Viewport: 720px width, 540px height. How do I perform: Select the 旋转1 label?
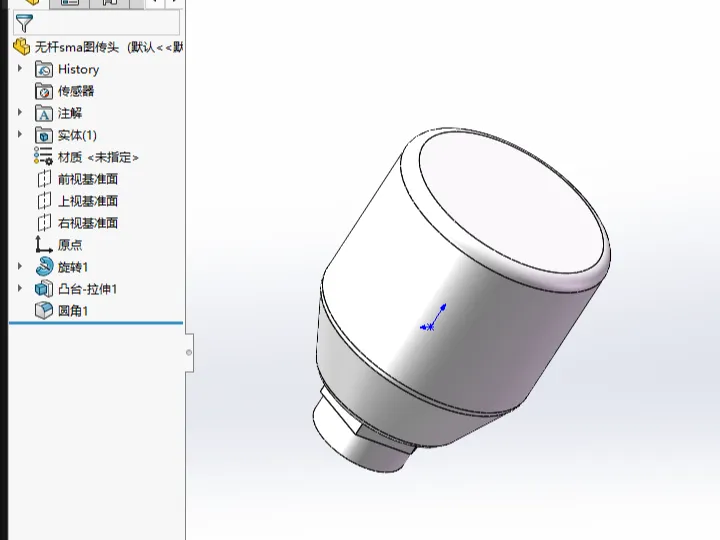tap(73, 267)
